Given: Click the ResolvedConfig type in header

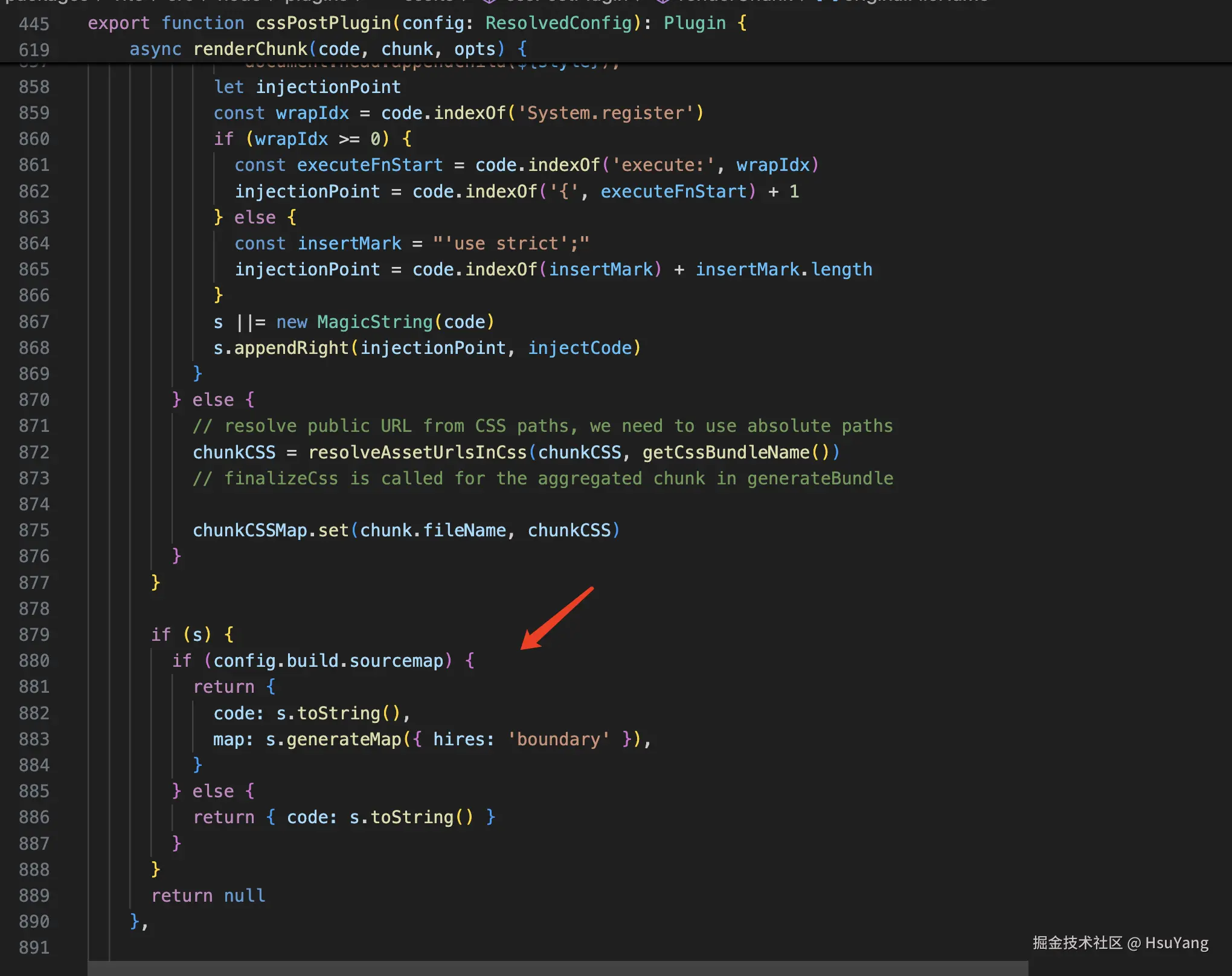Looking at the screenshot, I should [x=558, y=23].
